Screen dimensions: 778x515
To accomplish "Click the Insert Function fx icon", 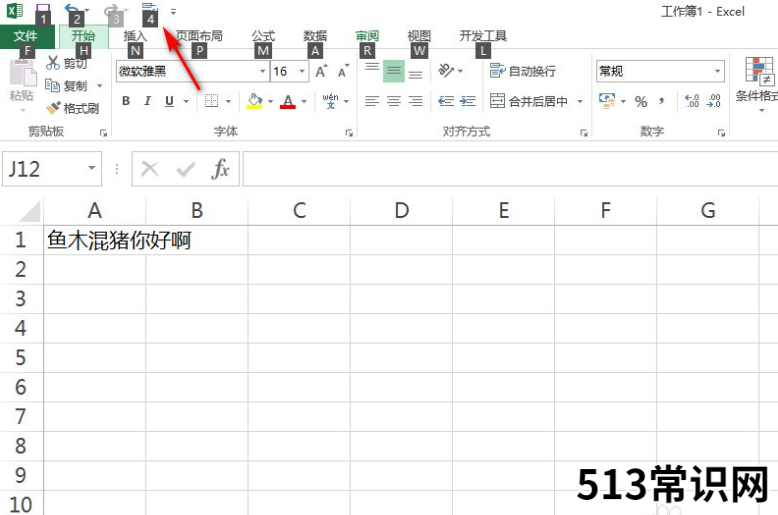I will tap(220, 169).
